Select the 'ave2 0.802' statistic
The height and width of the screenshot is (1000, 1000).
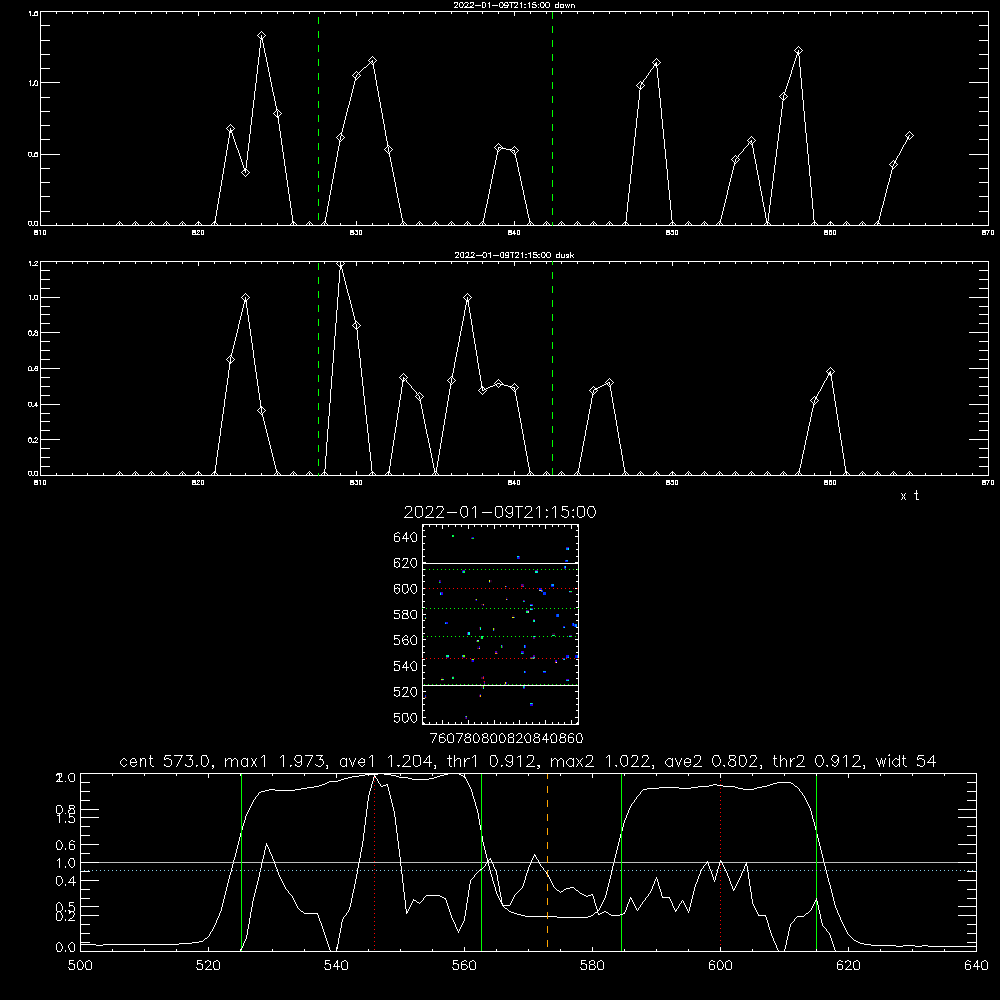(712, 761)
